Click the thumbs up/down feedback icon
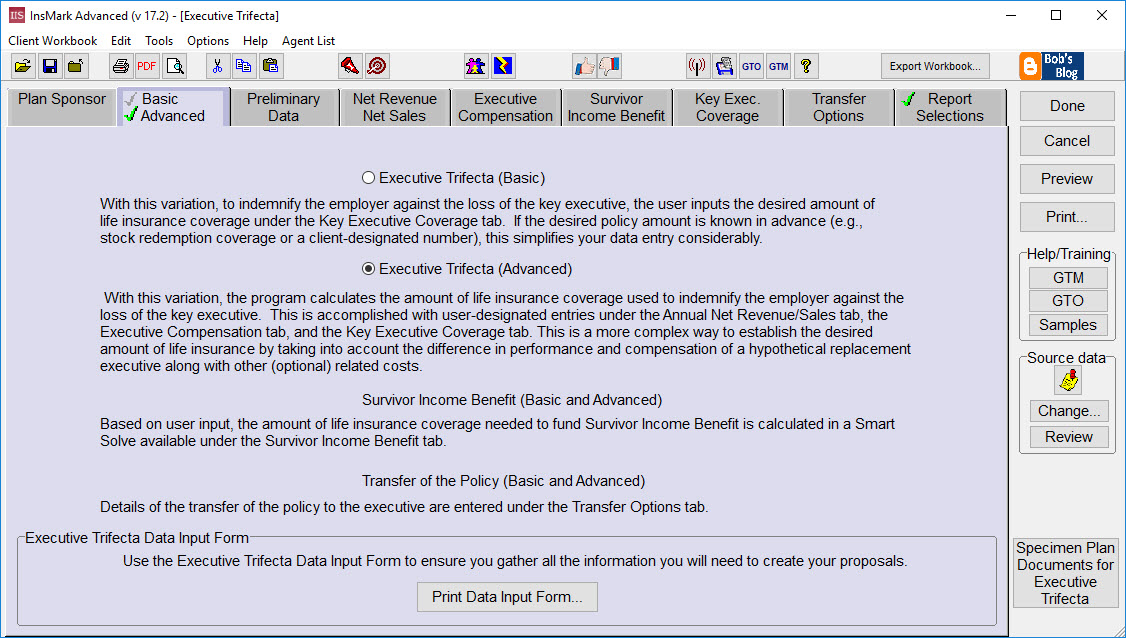This screenshot has width=1126, height=638. coord(597,66)
